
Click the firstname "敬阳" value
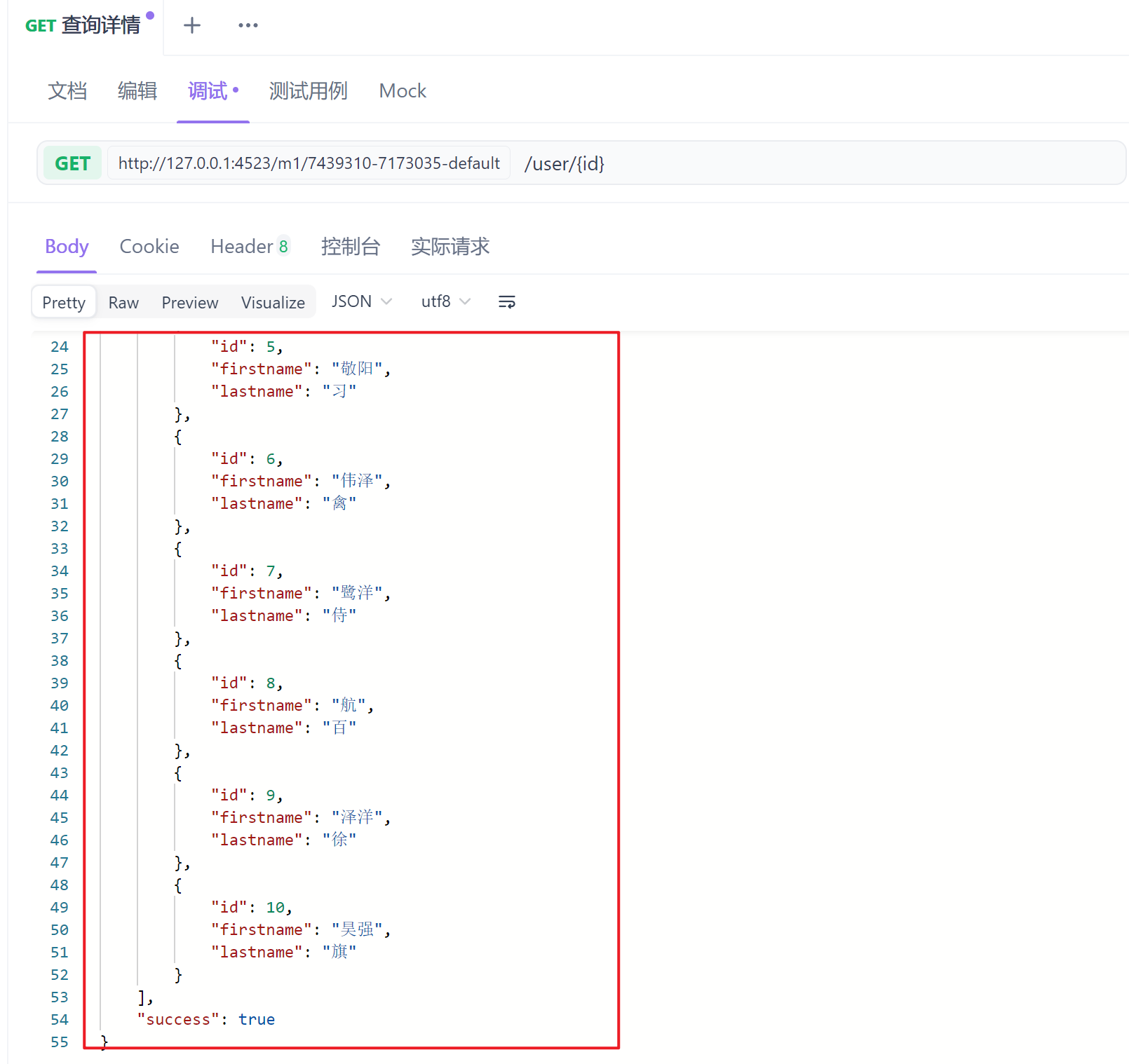pos(357,369)
